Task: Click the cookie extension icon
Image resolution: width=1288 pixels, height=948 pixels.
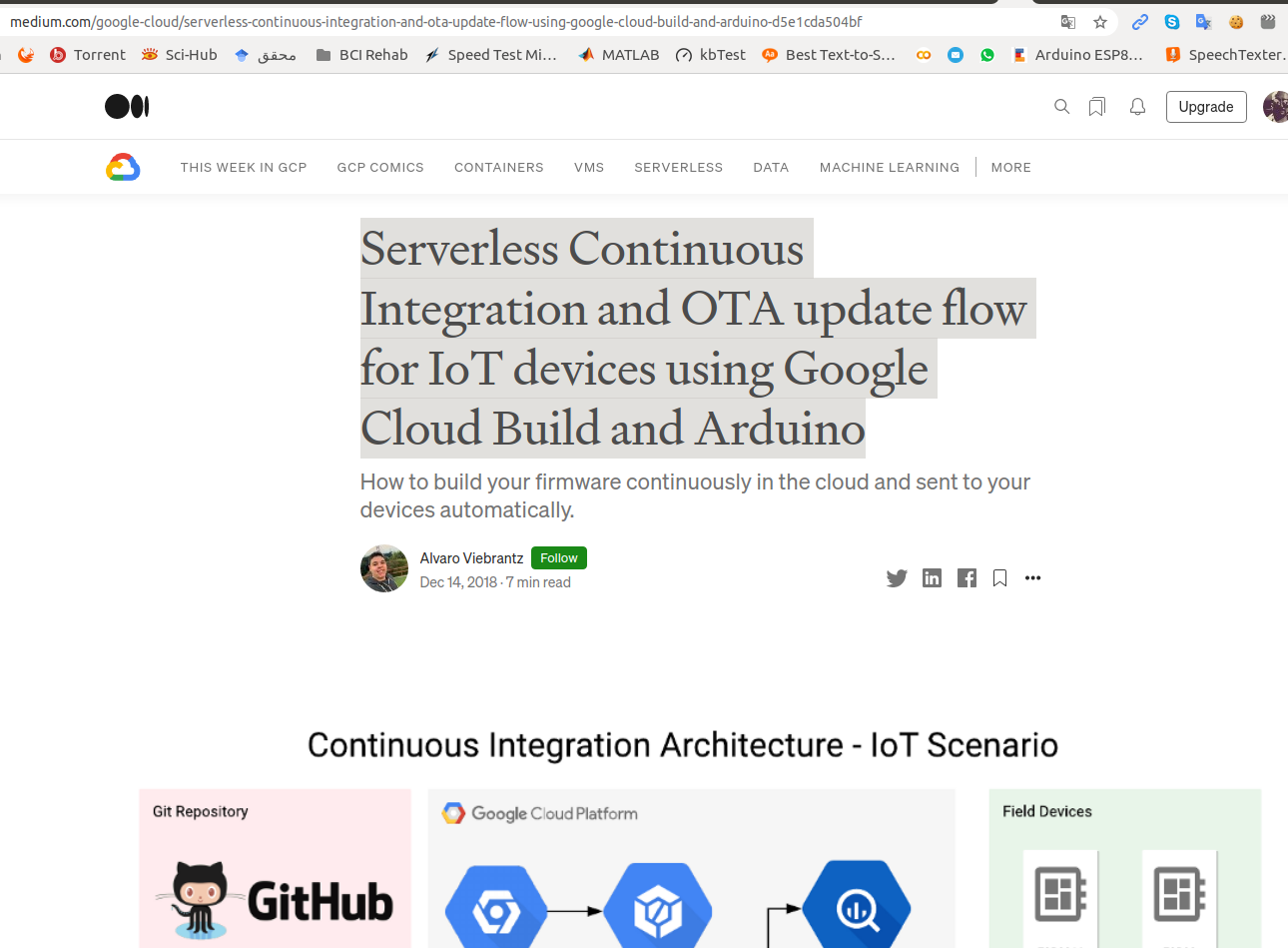Action: [1236, 22]
